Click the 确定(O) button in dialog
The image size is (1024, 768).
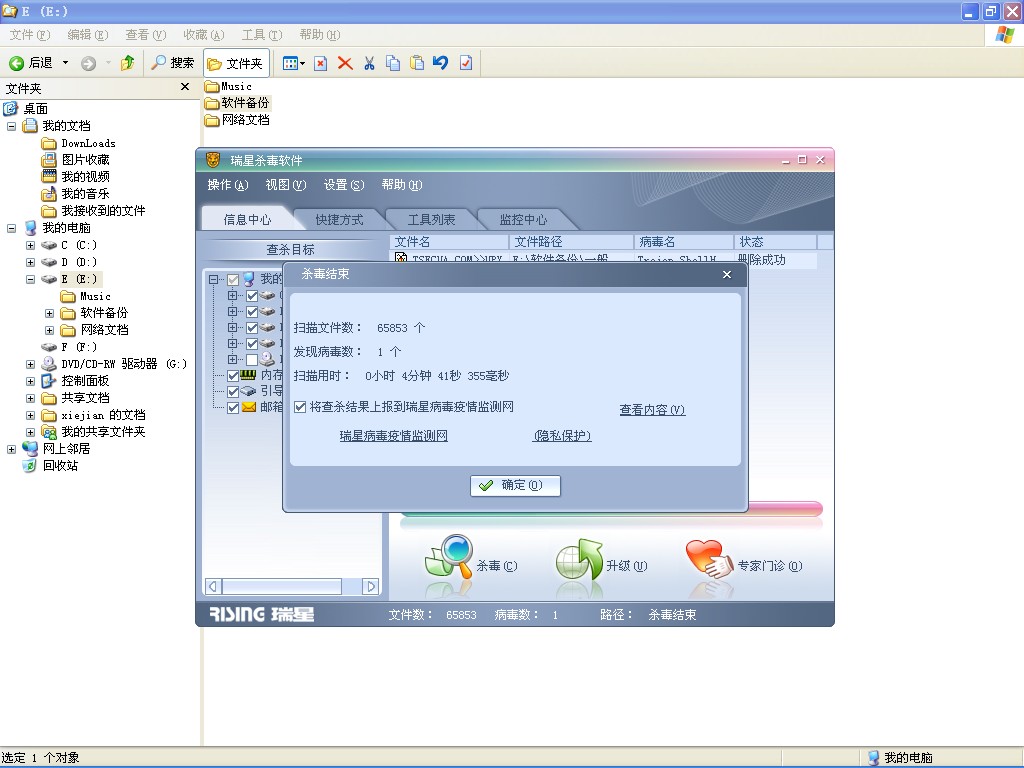pos(515,485)
